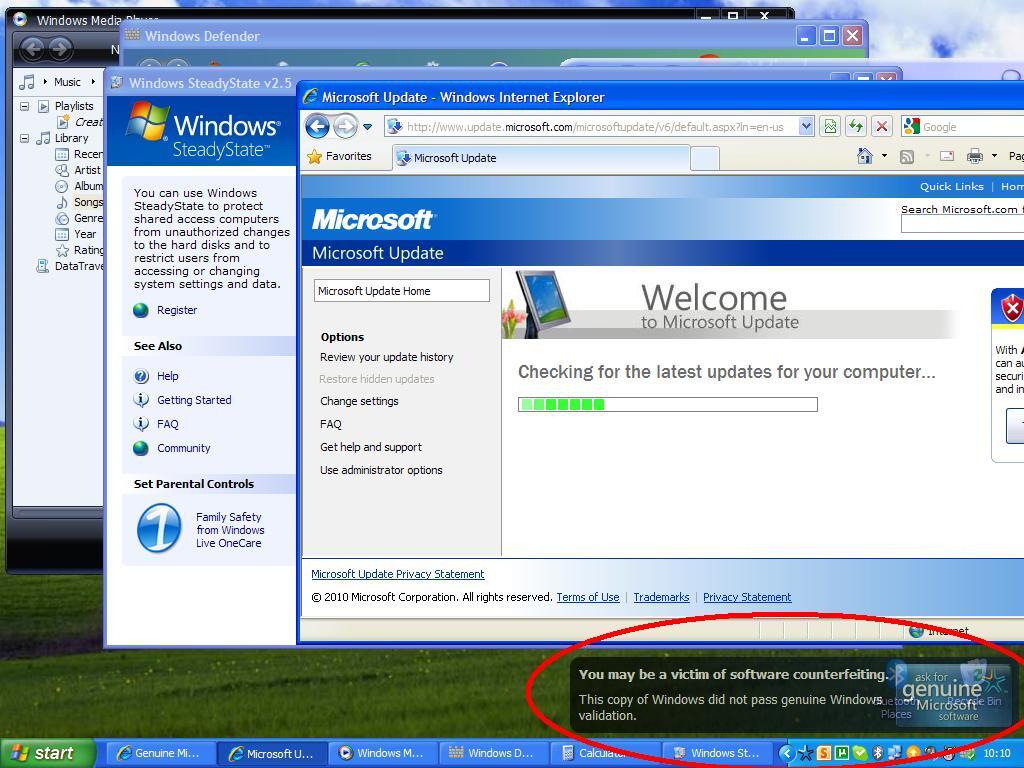Screen dimensions: 1024x768
Task: Click the Family Safety OneCare blue icon
Action: pyautogui.click(x=159, y=528)
